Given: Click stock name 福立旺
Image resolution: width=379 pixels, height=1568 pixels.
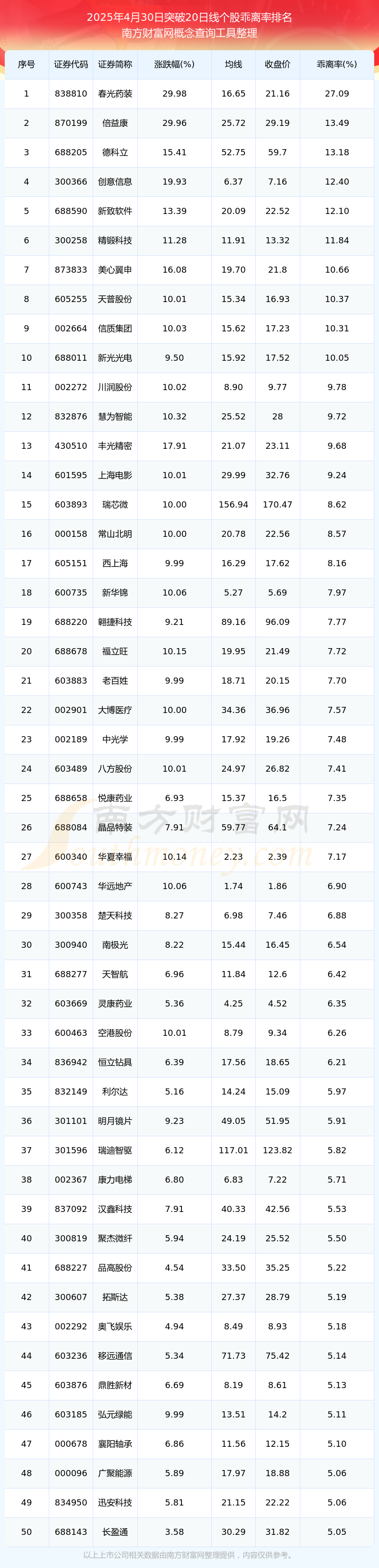Looking at the screenshot, I should [x=115, y=651].
